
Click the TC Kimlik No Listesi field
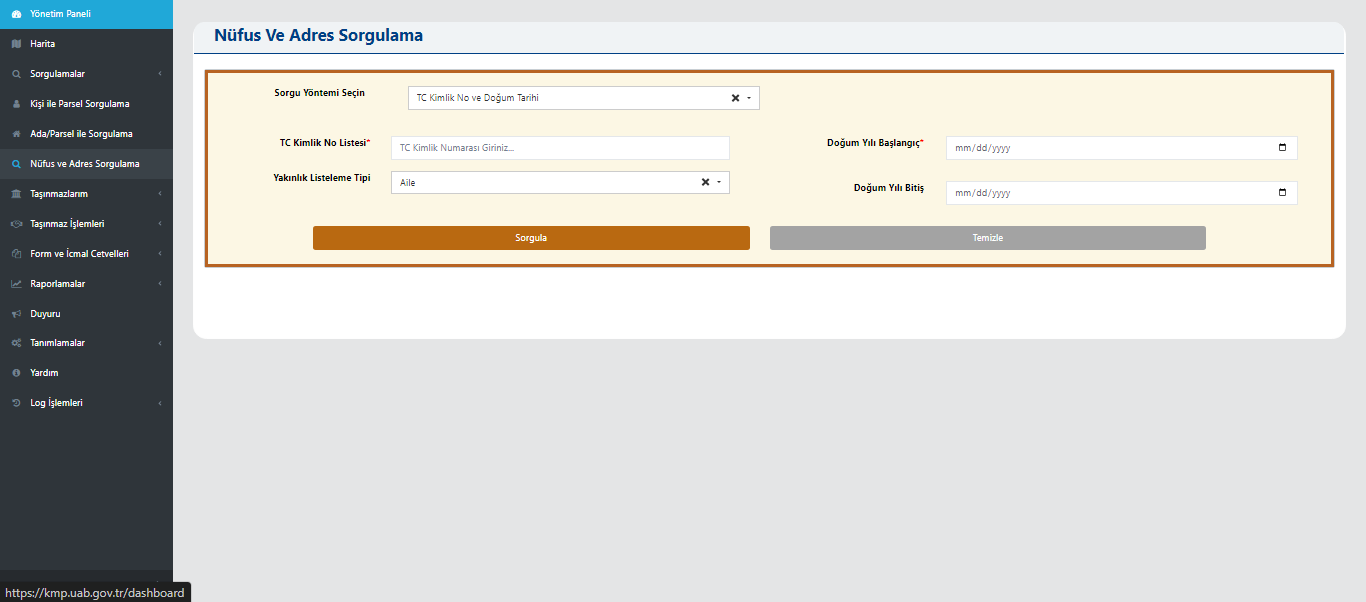[560, 148]
